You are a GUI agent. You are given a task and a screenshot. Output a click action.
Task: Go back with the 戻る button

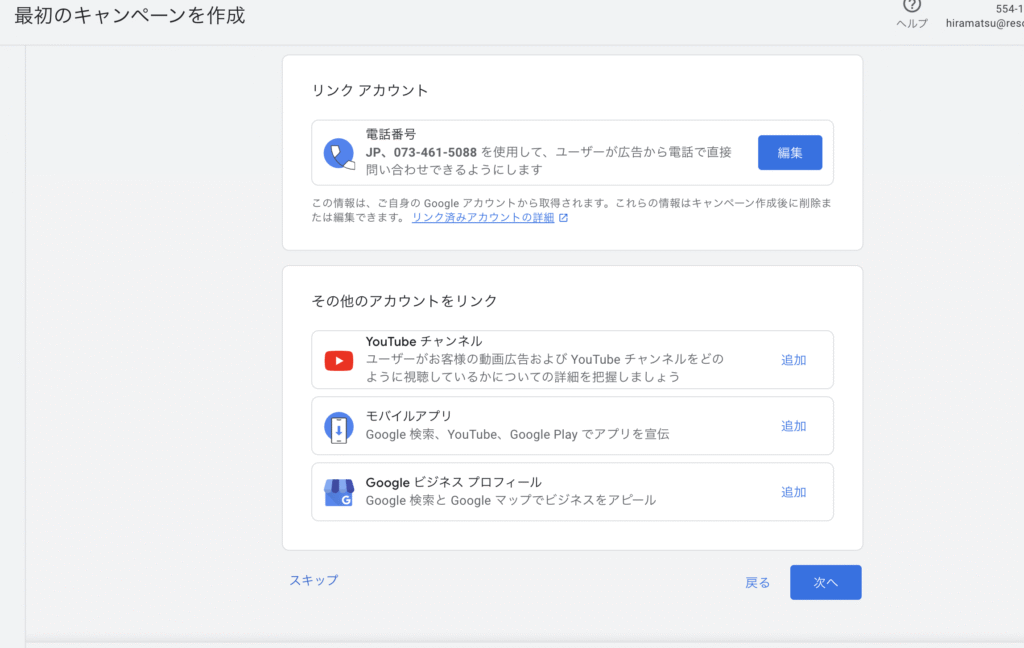758,583
